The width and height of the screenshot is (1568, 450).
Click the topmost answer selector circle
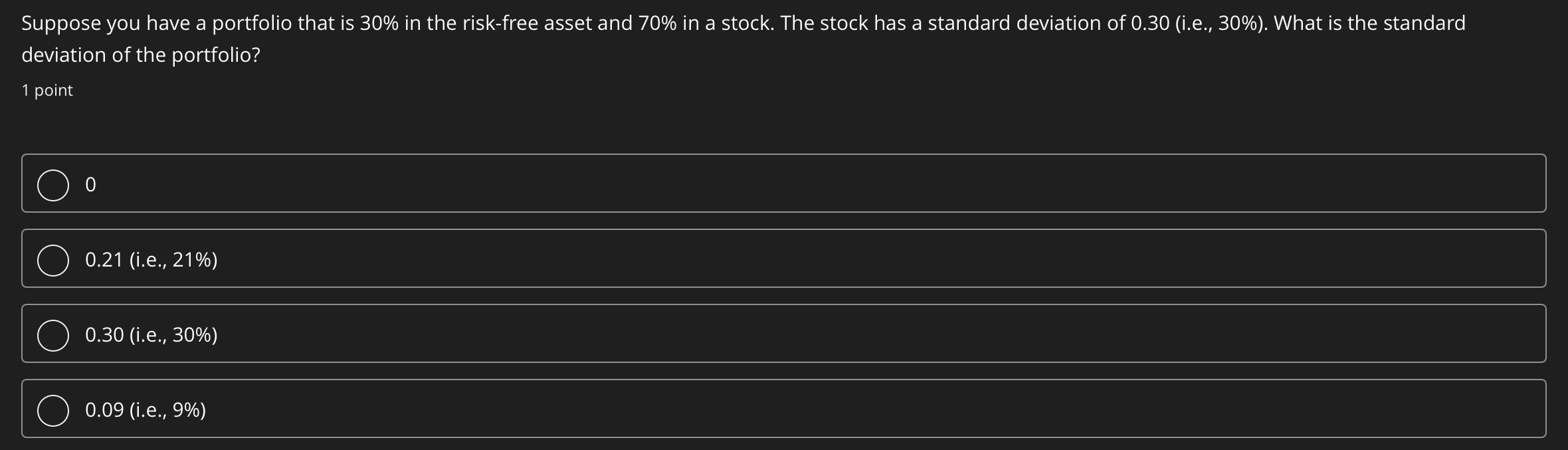53,184
